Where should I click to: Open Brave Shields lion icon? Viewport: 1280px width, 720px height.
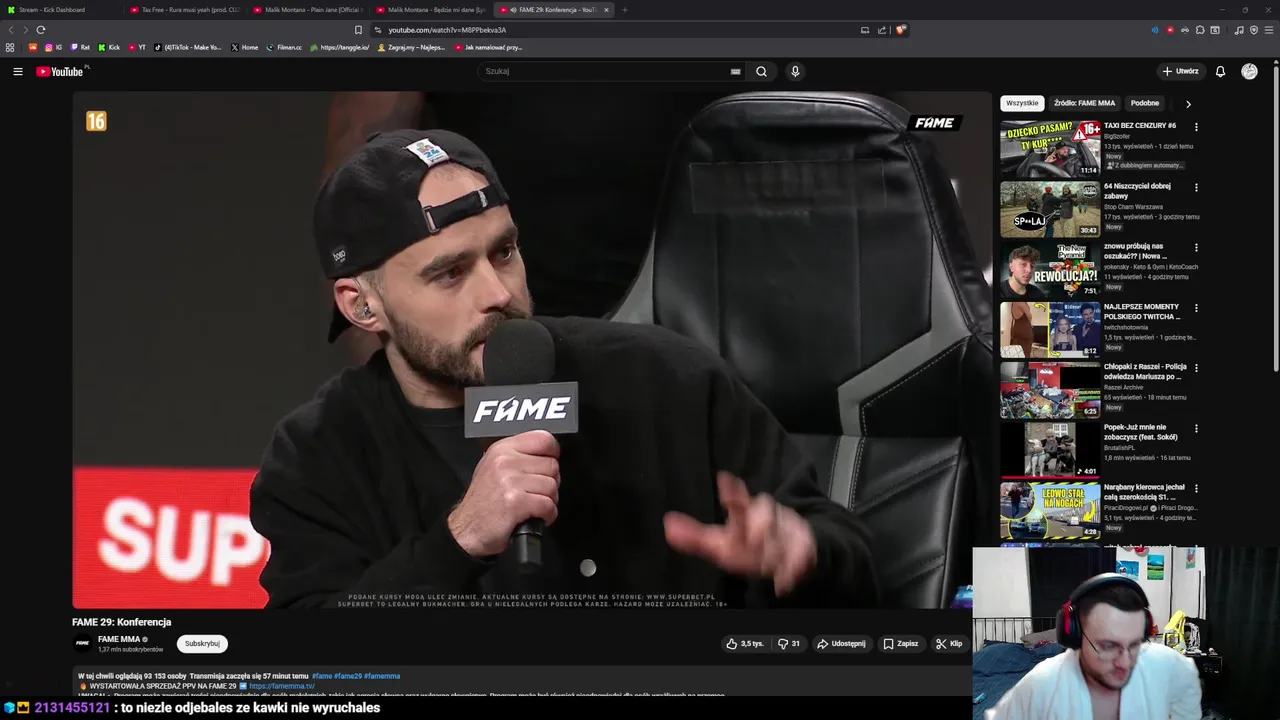click(x=900, y=30)
